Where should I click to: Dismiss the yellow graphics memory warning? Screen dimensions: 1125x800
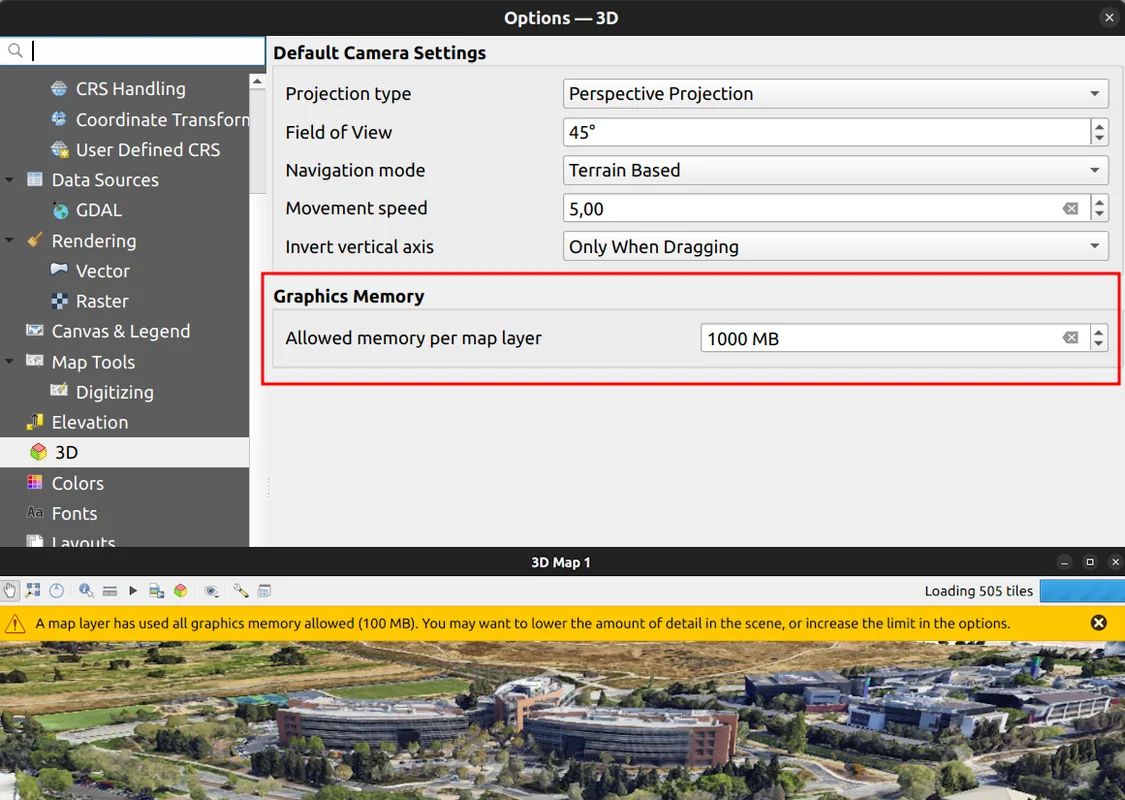pyautogui.click(x=1098, y=623)
